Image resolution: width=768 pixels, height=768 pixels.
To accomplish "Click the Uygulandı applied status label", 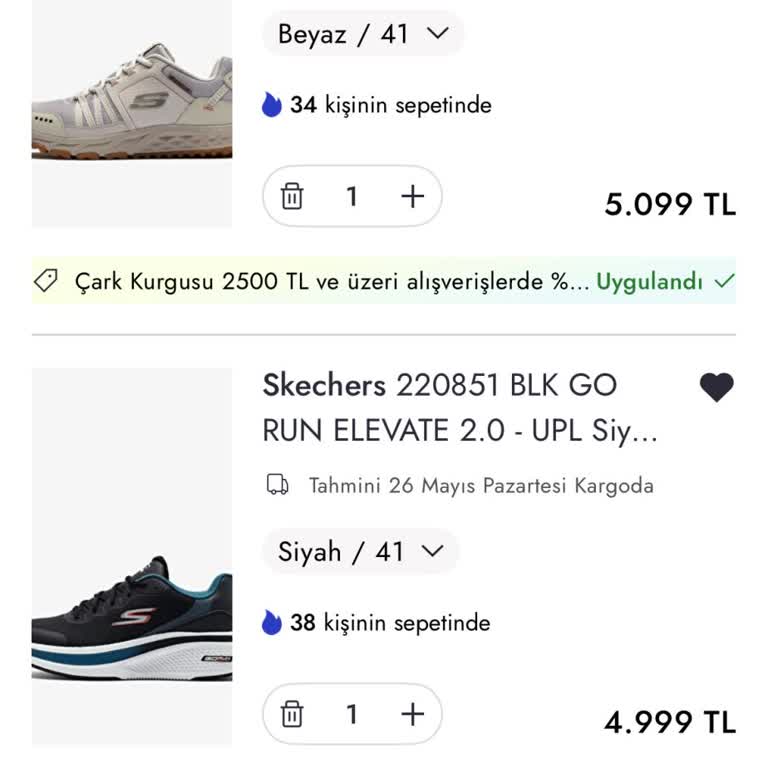I will [650, 282].
